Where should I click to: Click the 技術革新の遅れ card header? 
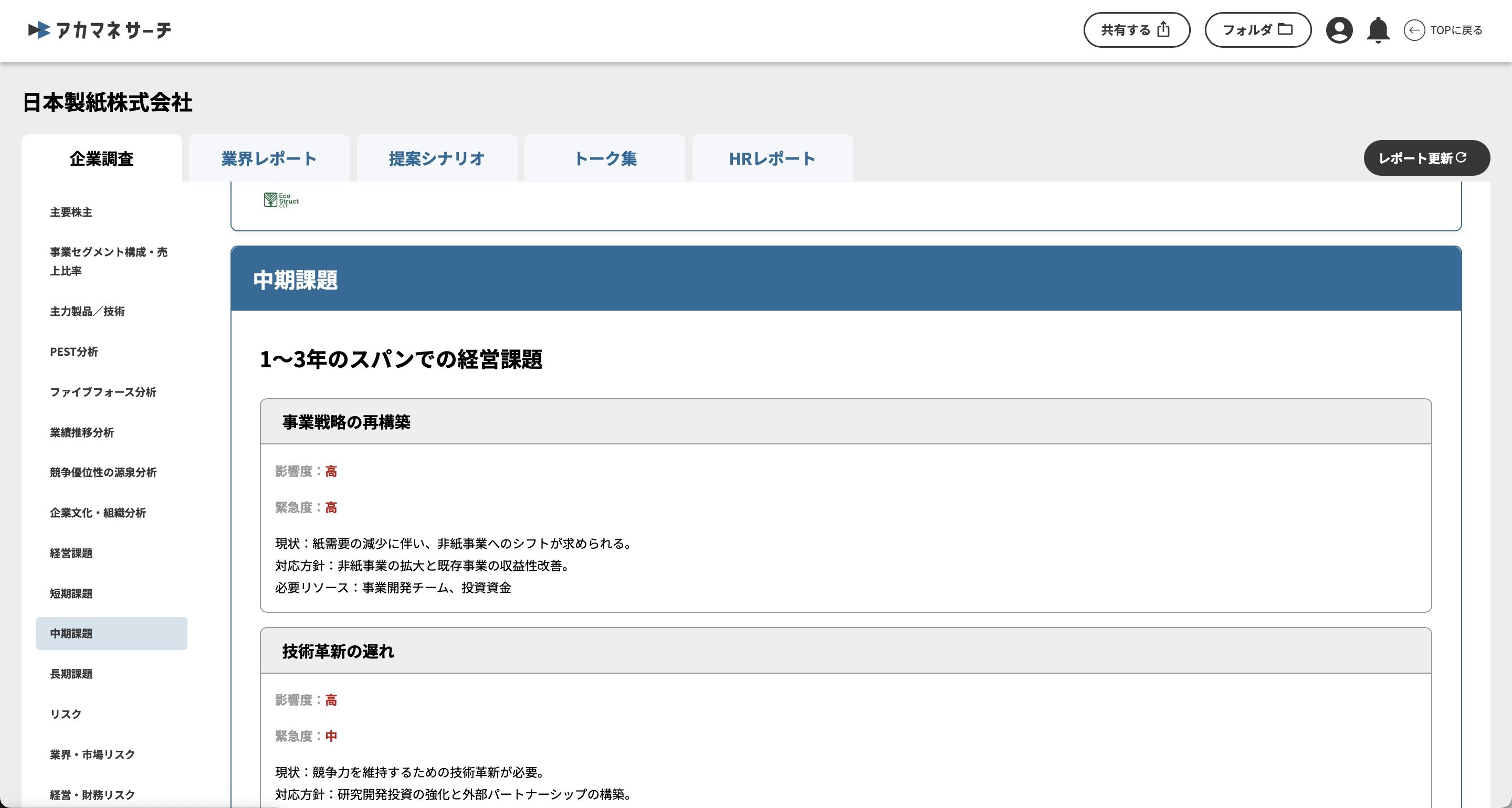pyautogui.click(x=846, y=651)
